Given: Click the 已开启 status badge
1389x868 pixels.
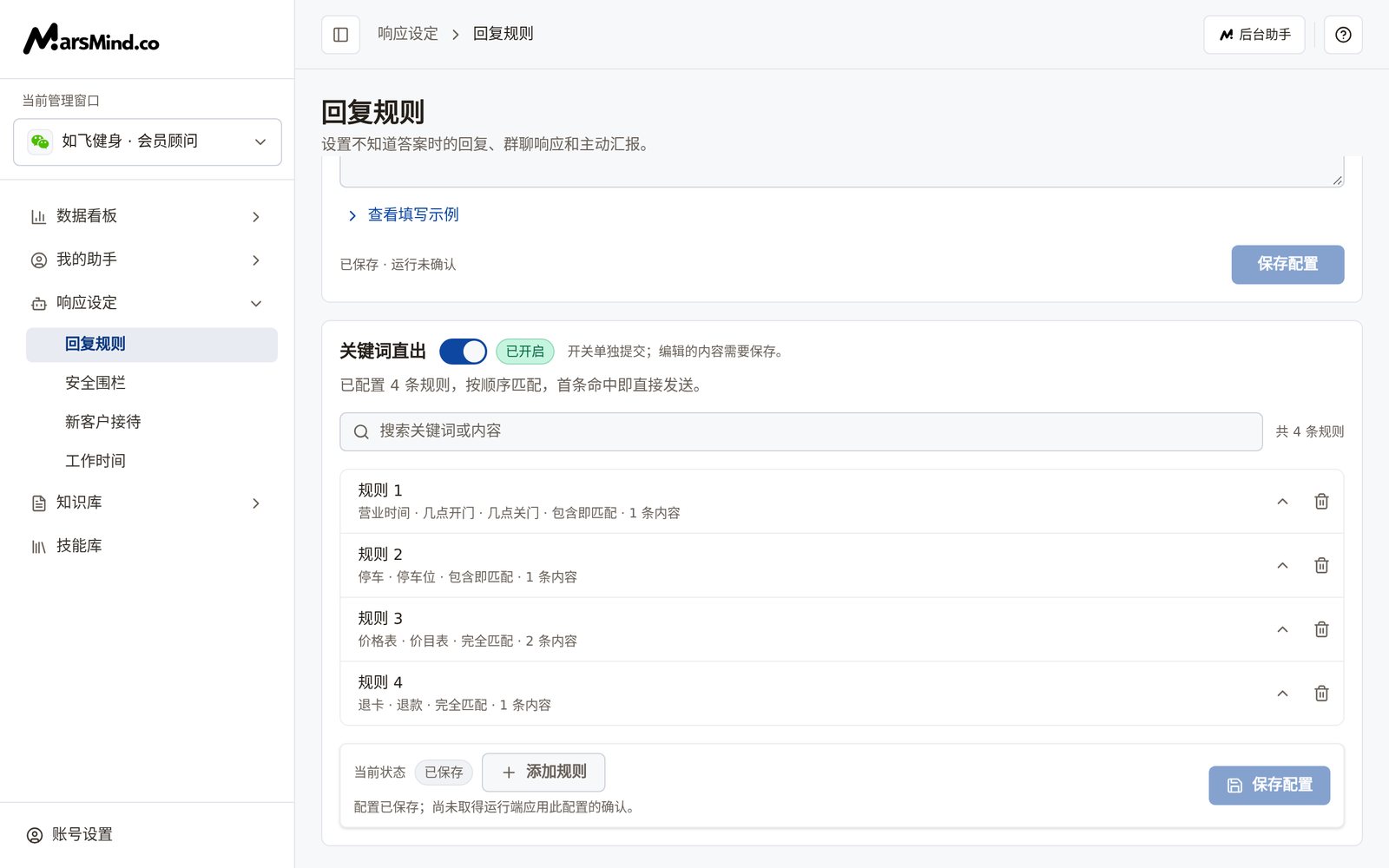Looking at the screenshot, I should tap(525, 352).
